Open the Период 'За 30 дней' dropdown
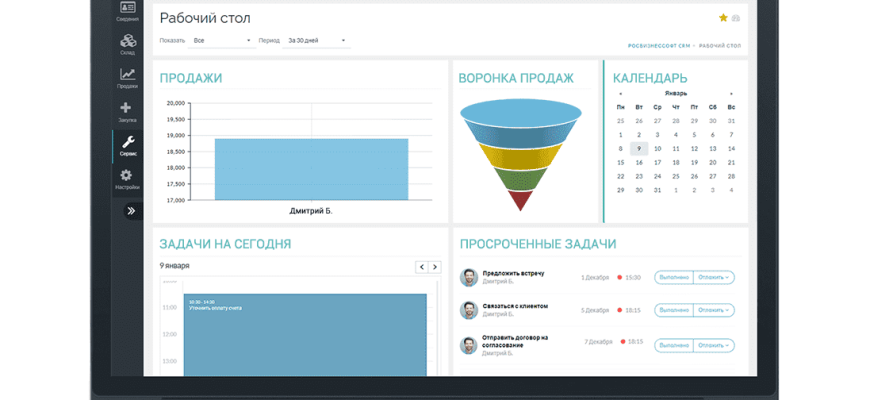 (317, 41)
